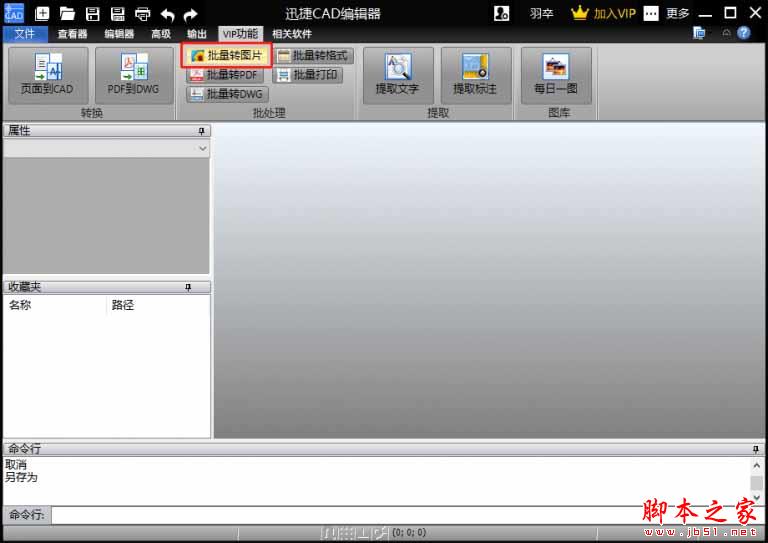Click the 更多 more text
The width and height of the screenshot is (768, 543).
[x=678, y=13]
